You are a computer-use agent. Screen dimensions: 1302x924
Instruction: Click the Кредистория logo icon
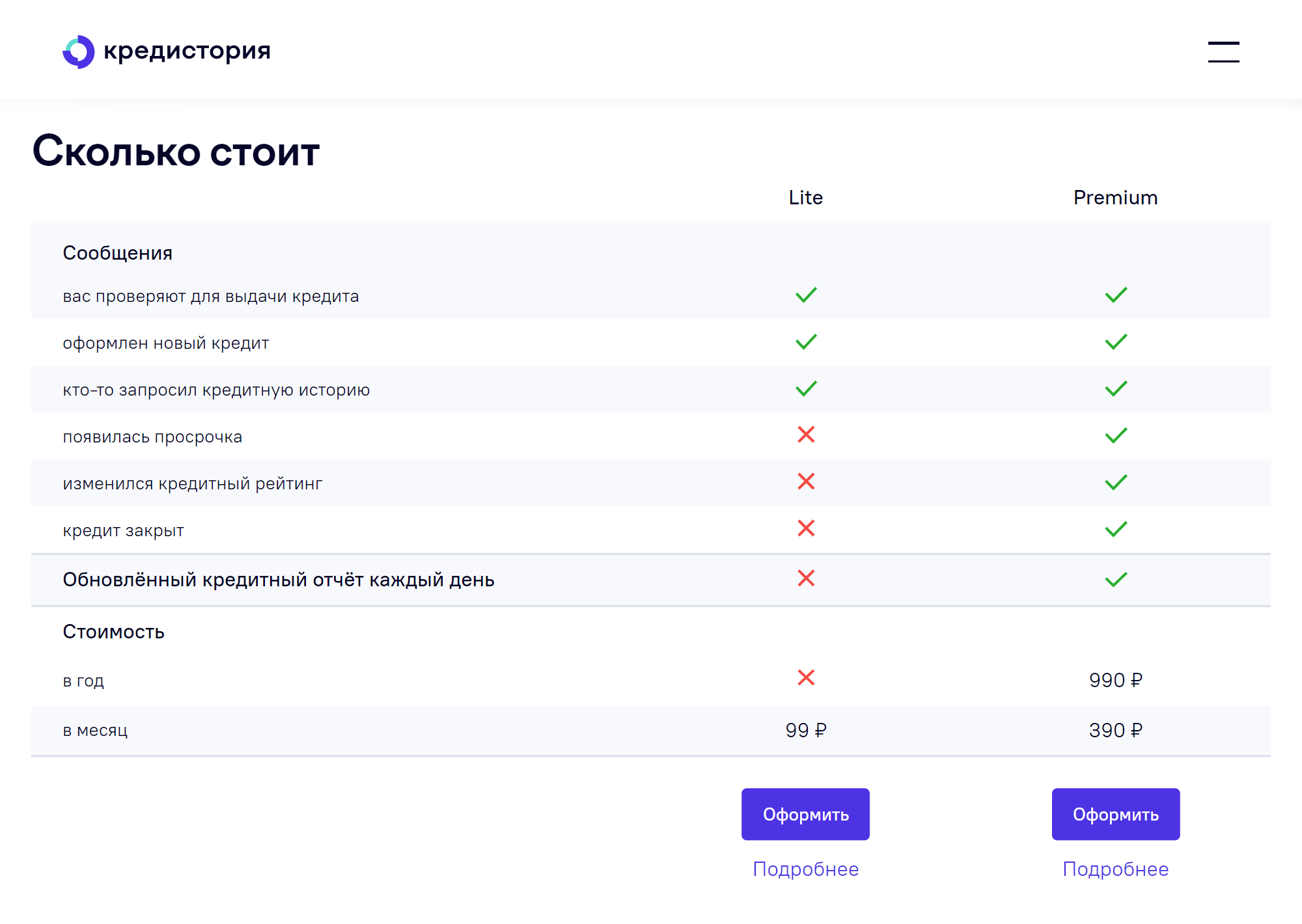pyautogui.click(x=79, y=51)
